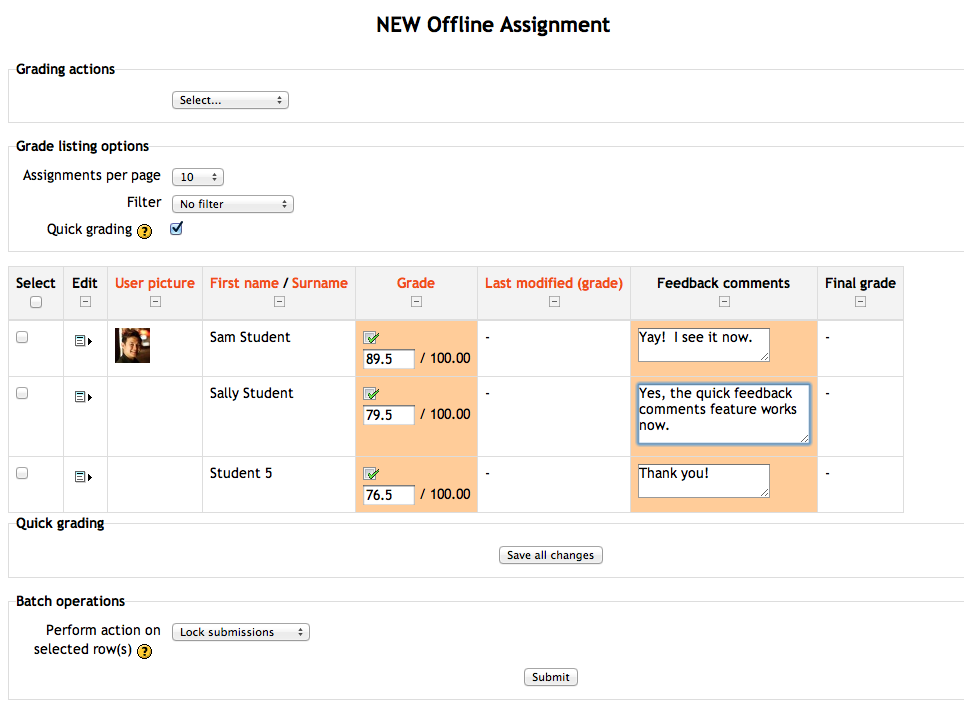The height and width of the screenshot is (714, 964).
Task: Open edit menu icon for Student 5
Action: 83,477
